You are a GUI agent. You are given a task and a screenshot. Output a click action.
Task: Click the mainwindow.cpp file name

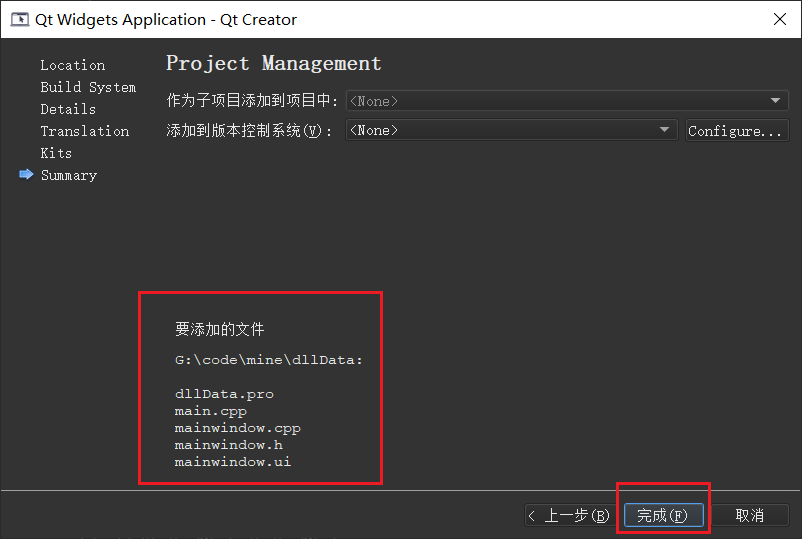pyautogui.click(x=237, y=428)
